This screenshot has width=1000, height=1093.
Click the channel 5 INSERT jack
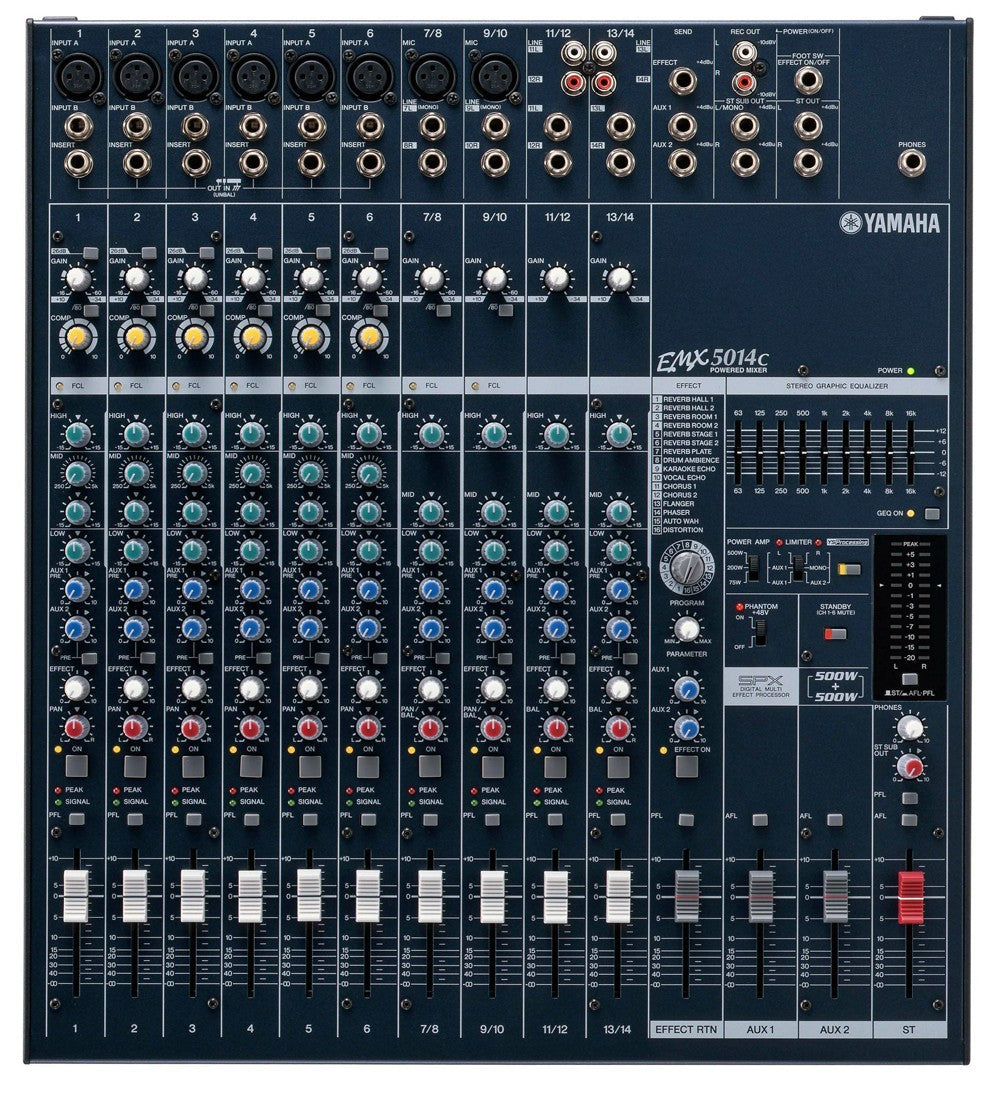point(311,162)
